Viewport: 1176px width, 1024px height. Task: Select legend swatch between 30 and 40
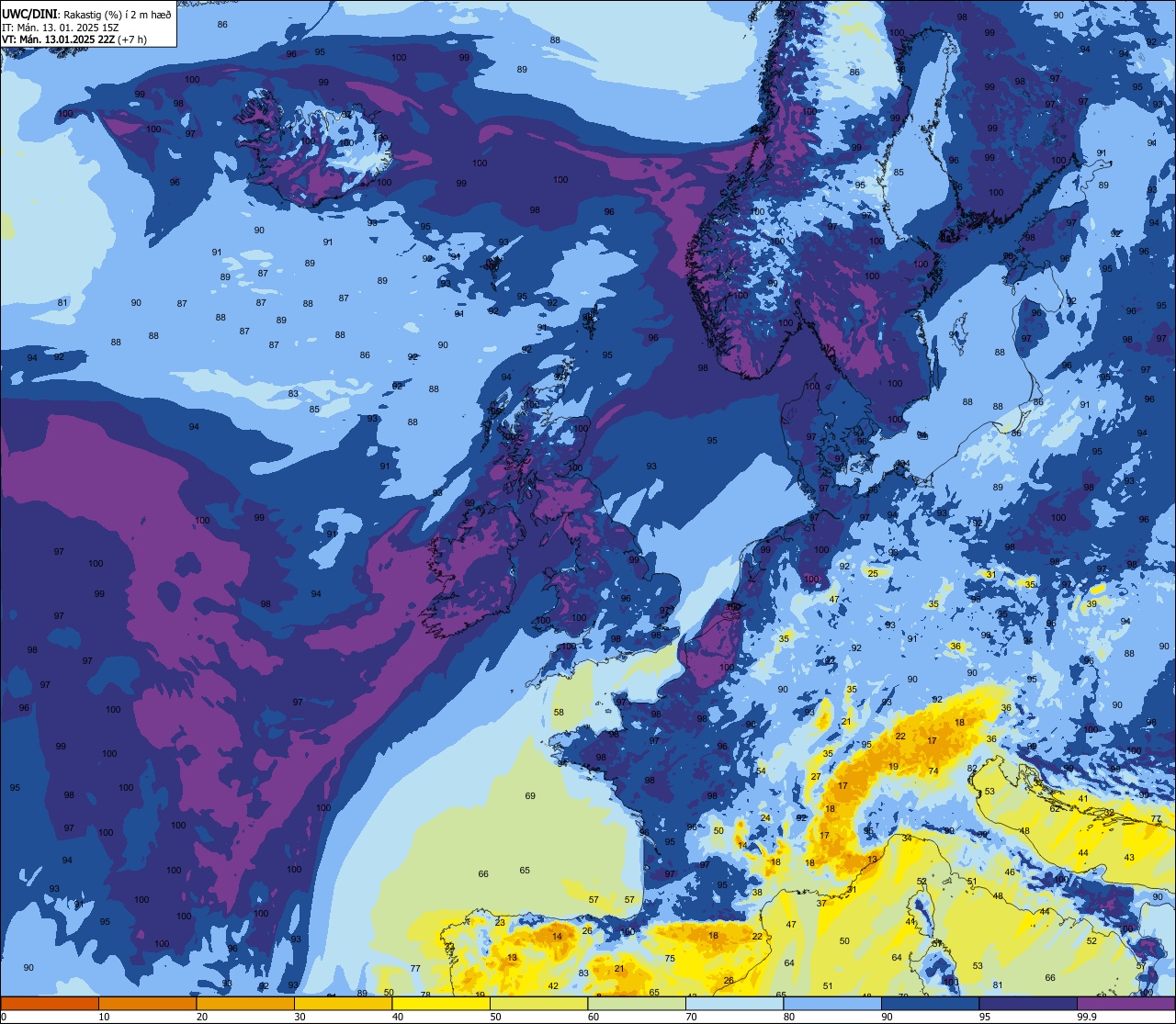click(x=343, y=1003)
